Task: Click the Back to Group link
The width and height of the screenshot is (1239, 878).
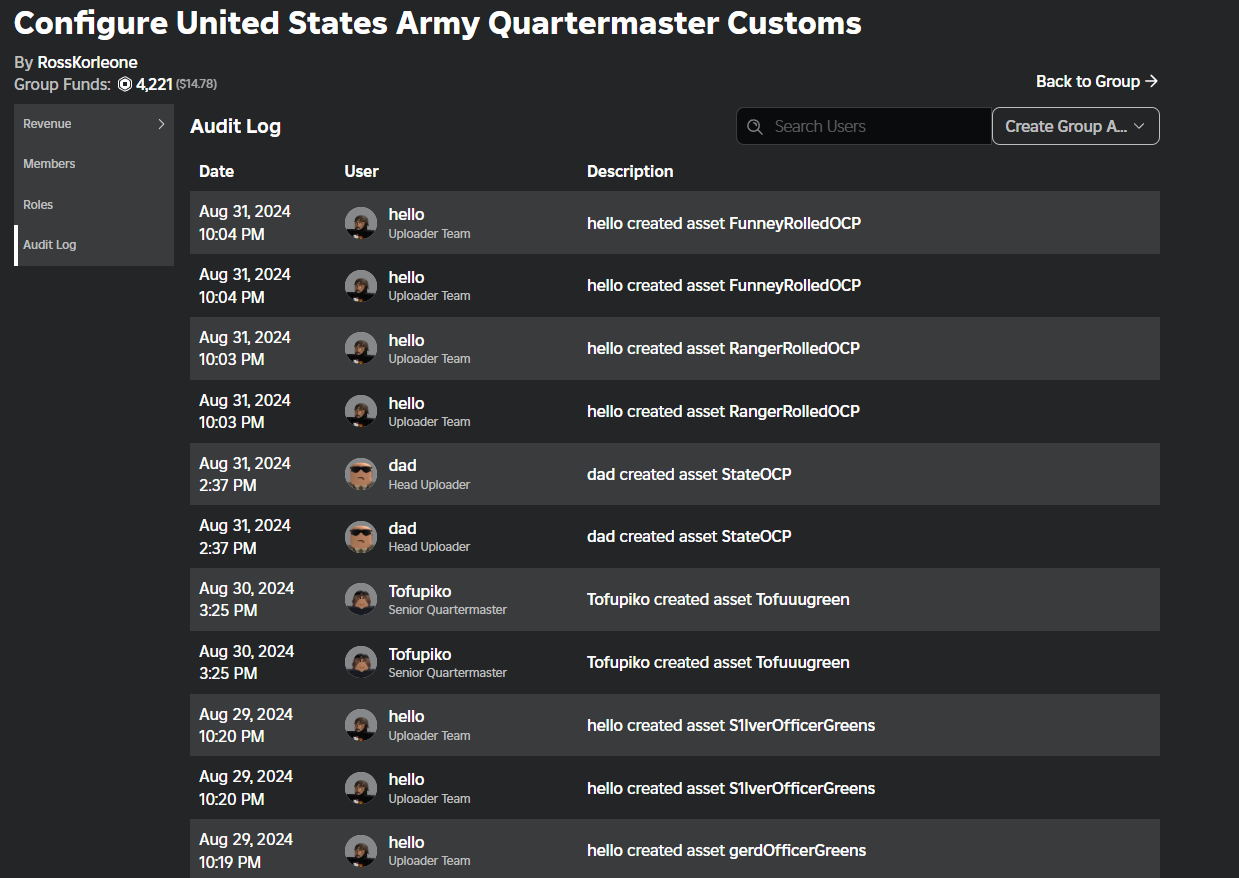Action: pos(1097,81)
